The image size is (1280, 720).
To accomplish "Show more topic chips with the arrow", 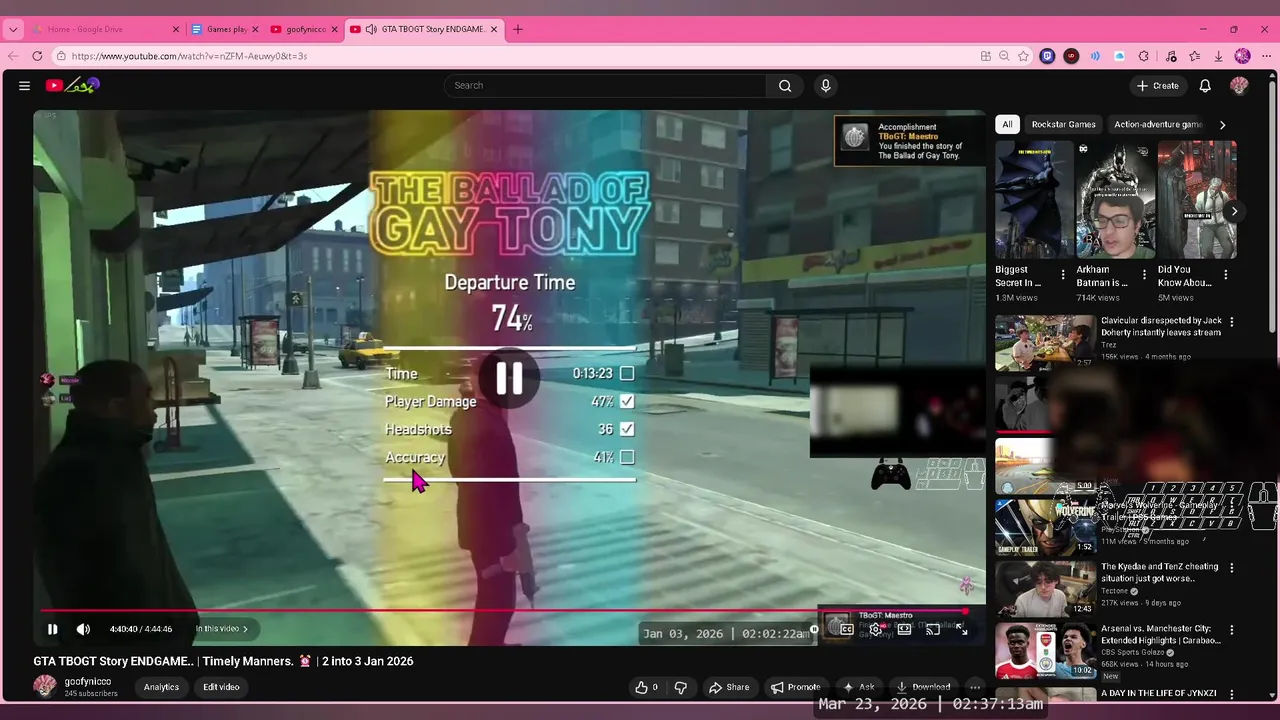I will coord(1222,125).
